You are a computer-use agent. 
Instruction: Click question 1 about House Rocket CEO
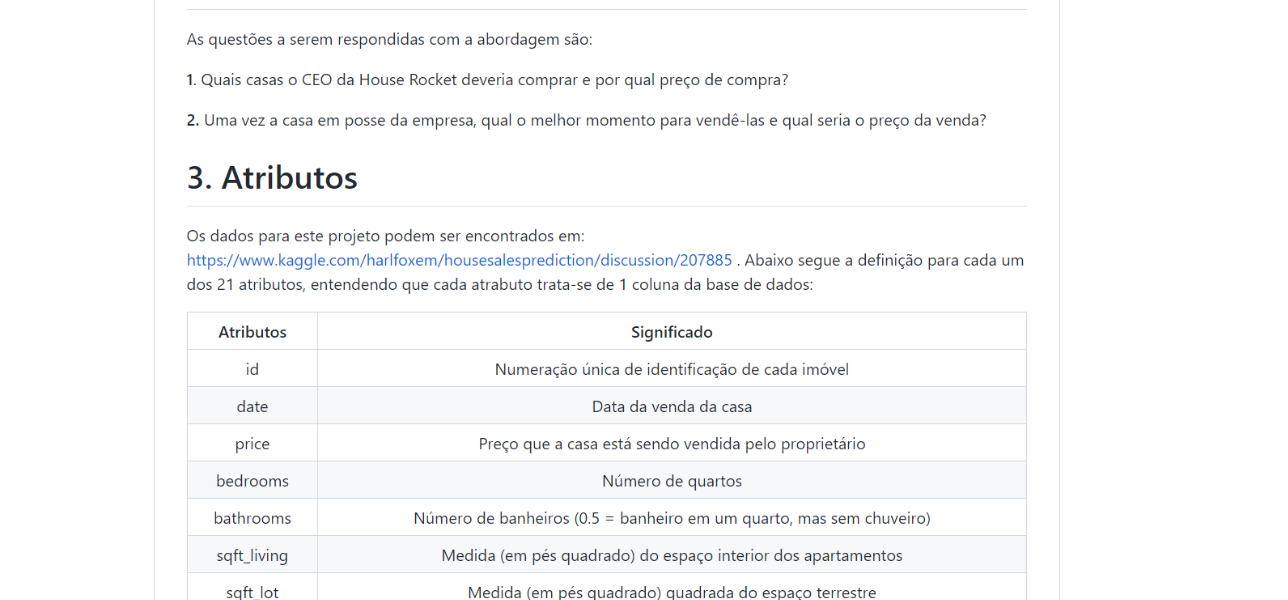(x=487, y=80)
